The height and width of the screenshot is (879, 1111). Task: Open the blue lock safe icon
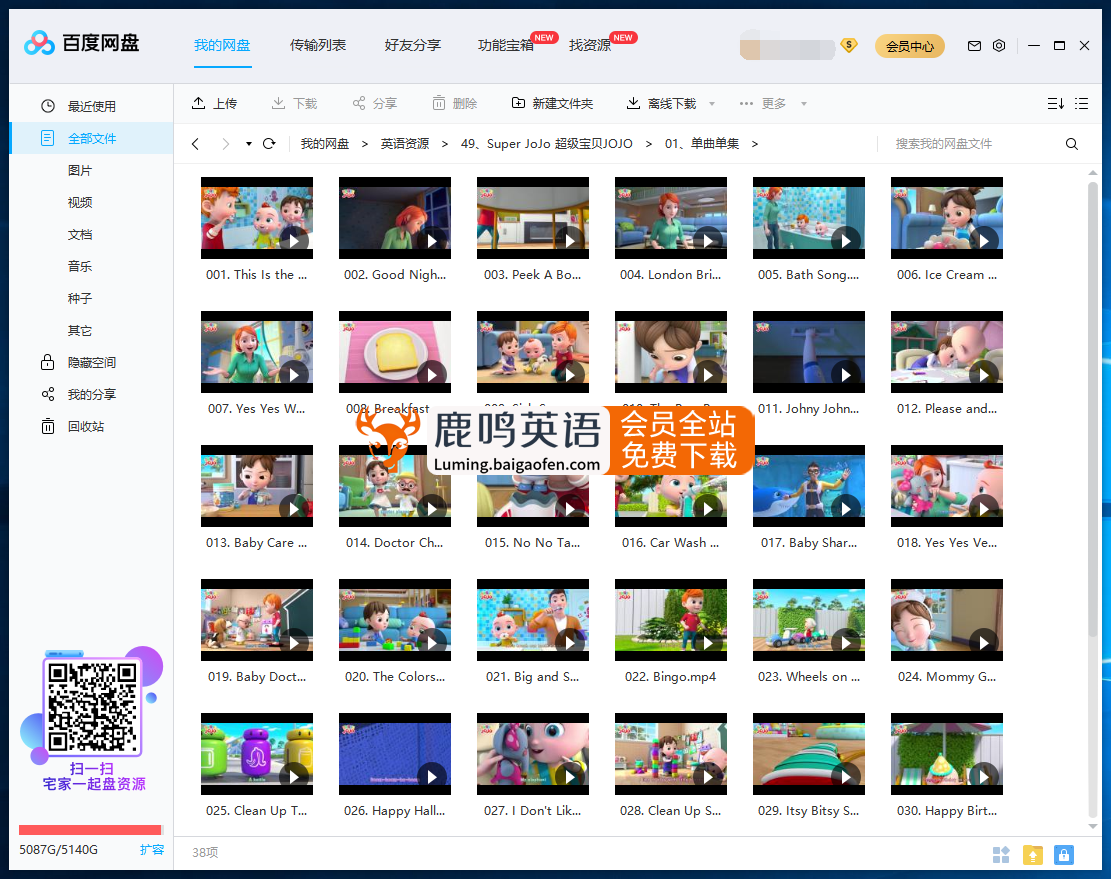tap(1064, 855)
